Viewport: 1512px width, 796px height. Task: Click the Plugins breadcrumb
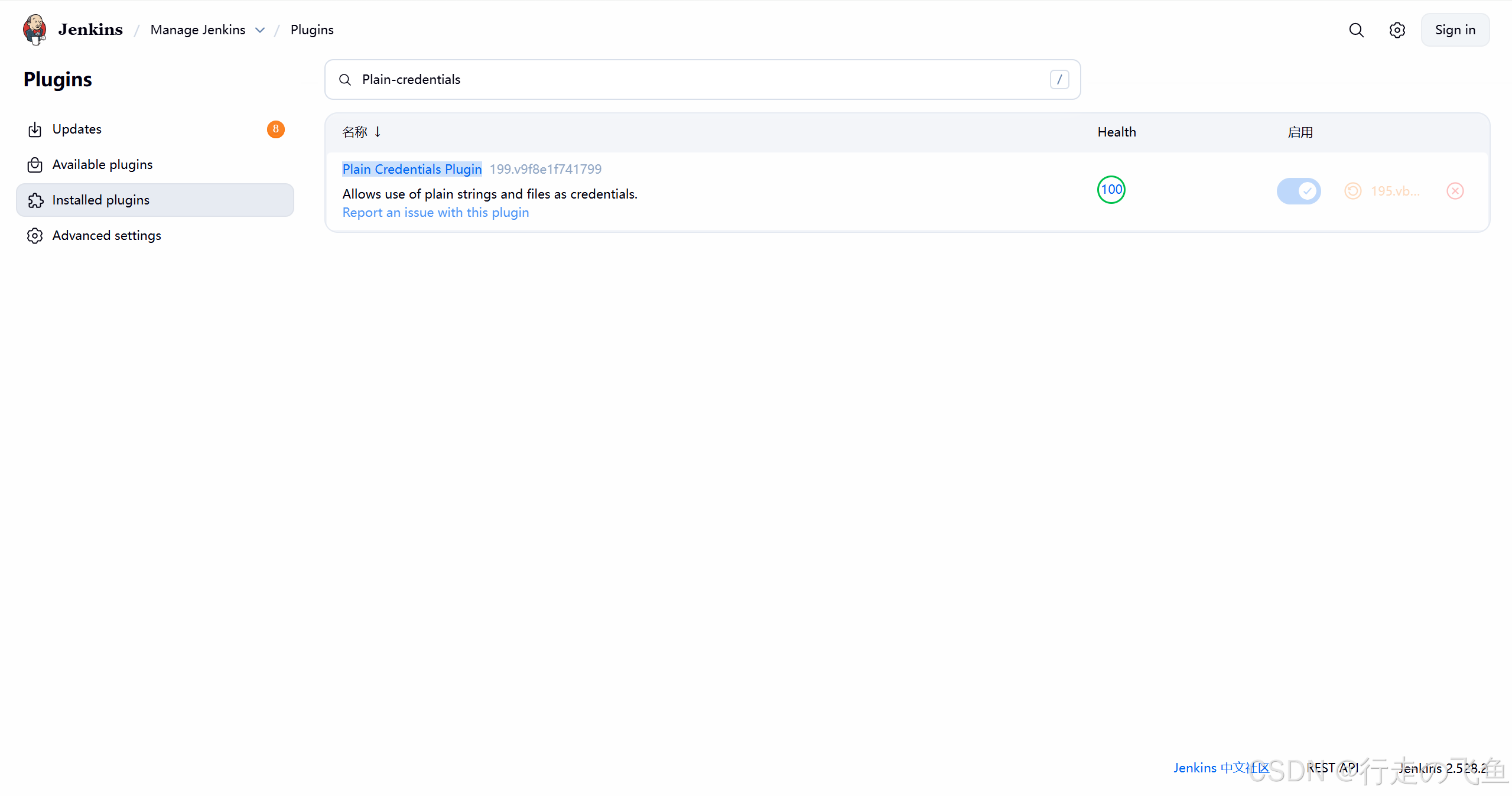click(312, 30)
